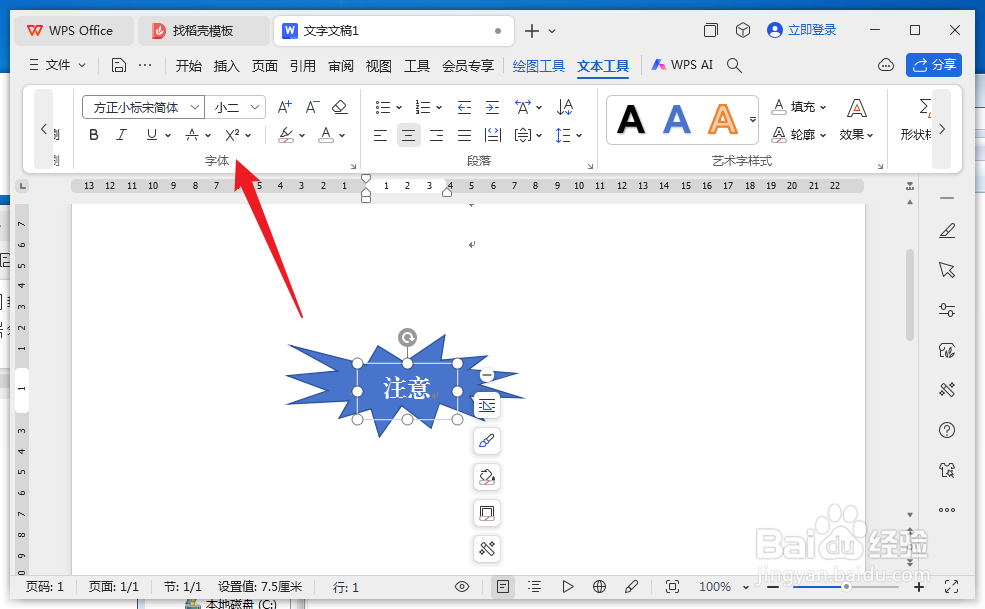Select center alignment

click(x=408, y=135)
